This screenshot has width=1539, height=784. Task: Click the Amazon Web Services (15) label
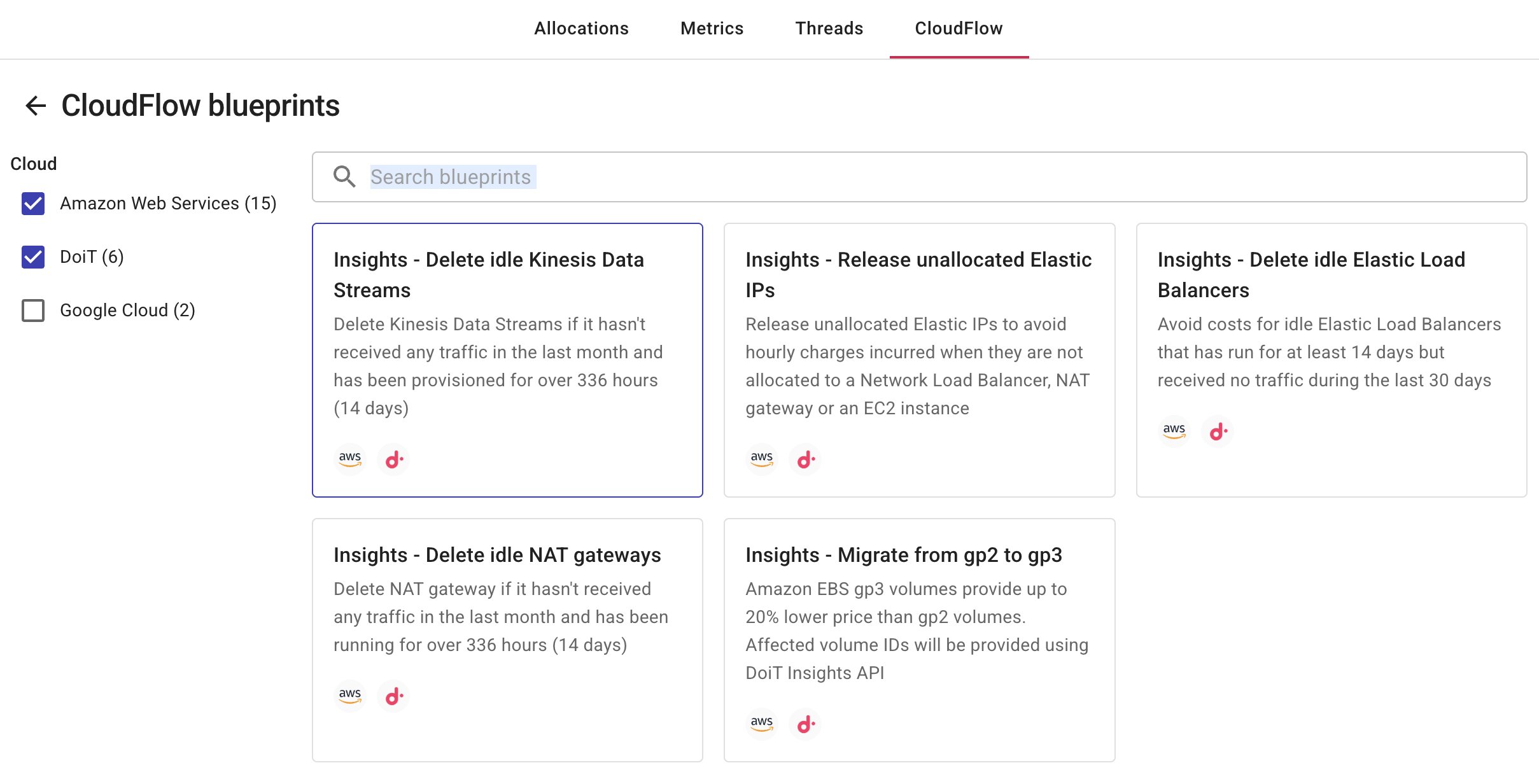coord(168,204)
